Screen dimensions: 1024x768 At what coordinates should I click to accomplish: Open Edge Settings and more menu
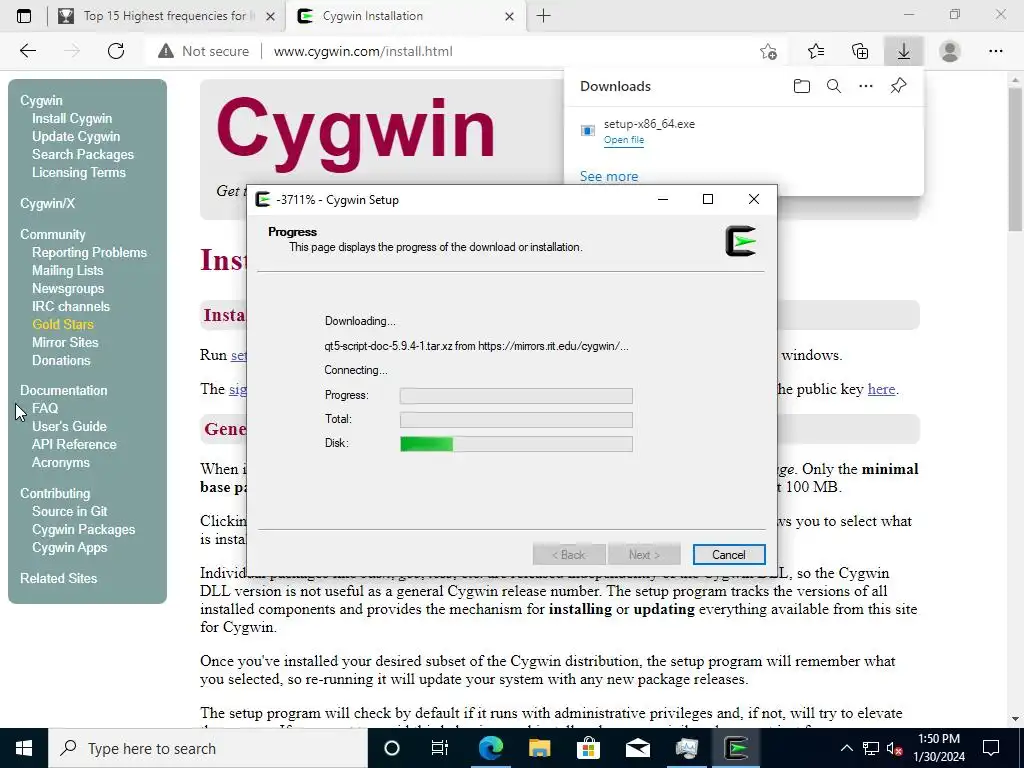point(995,51)
